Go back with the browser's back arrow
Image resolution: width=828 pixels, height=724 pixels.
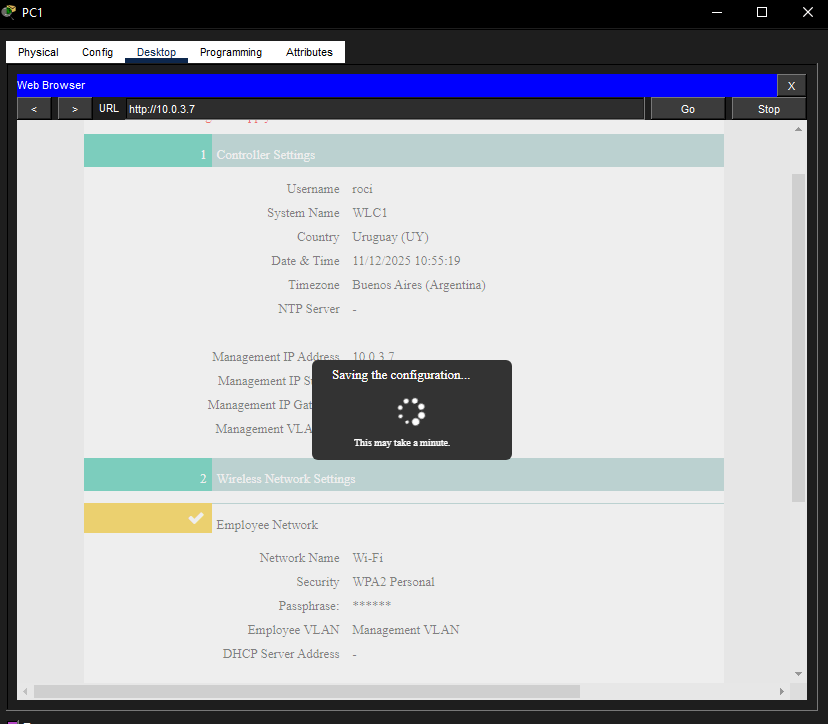pos(34,109)
